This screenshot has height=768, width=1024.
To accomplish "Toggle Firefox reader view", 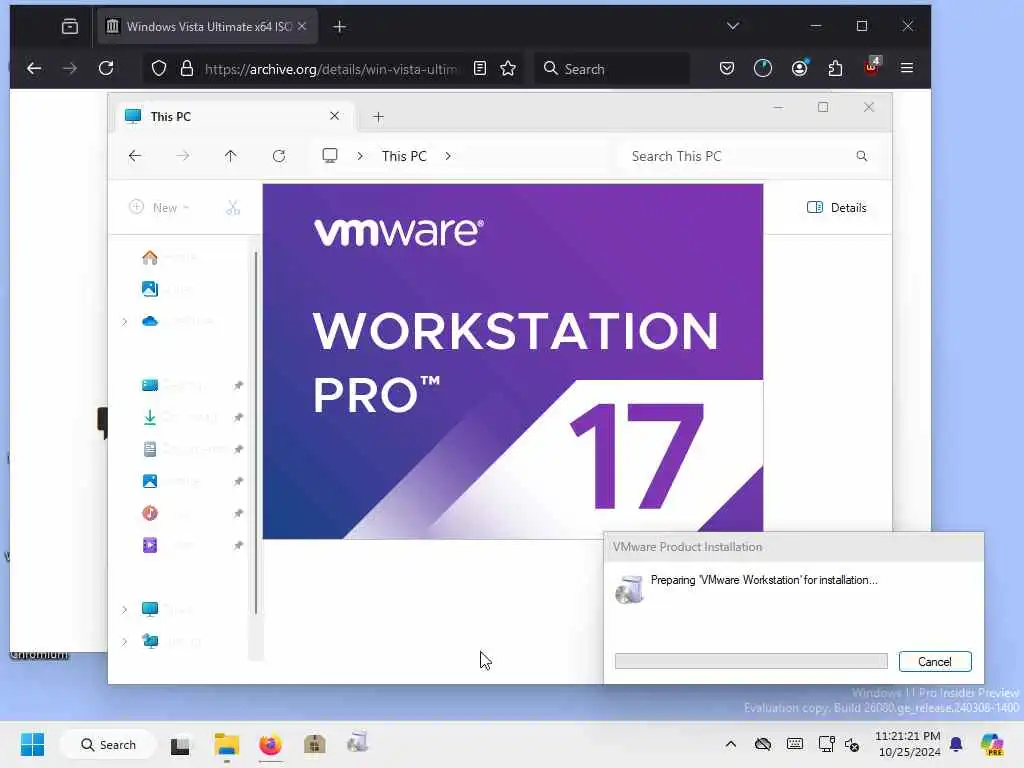I will (480, 68).
